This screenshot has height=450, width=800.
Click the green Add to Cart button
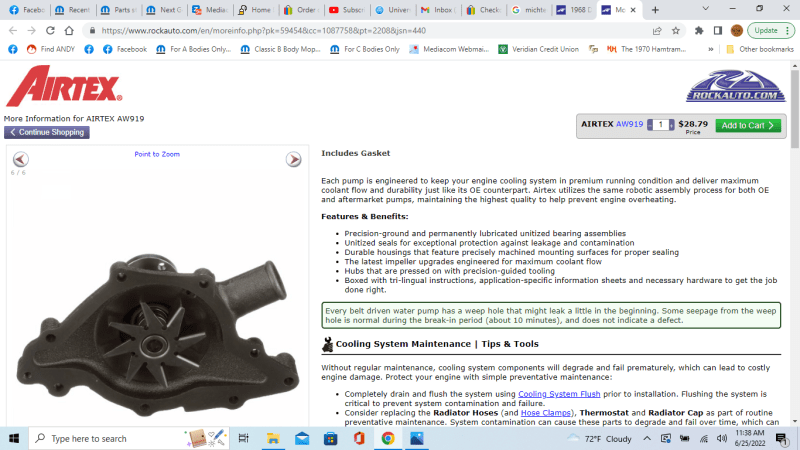click(748, 126)
